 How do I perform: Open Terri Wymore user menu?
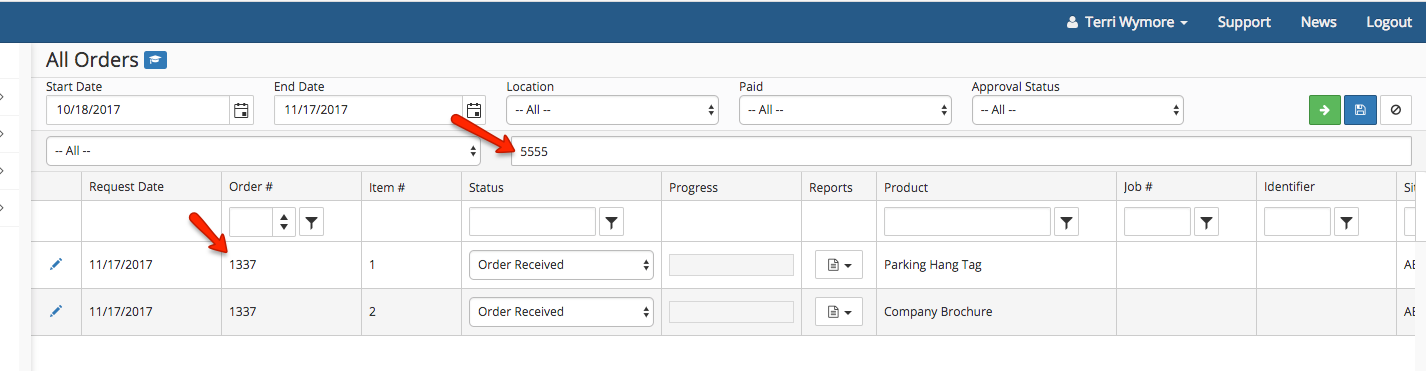point(1127,22)
